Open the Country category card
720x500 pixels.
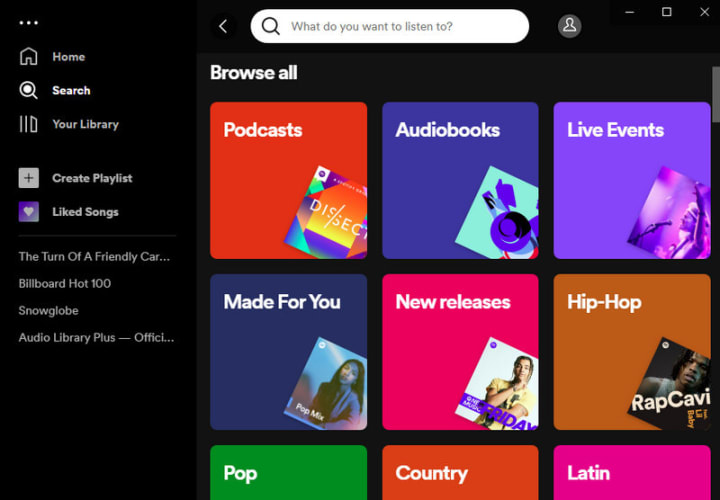click(x=460, y=472)
